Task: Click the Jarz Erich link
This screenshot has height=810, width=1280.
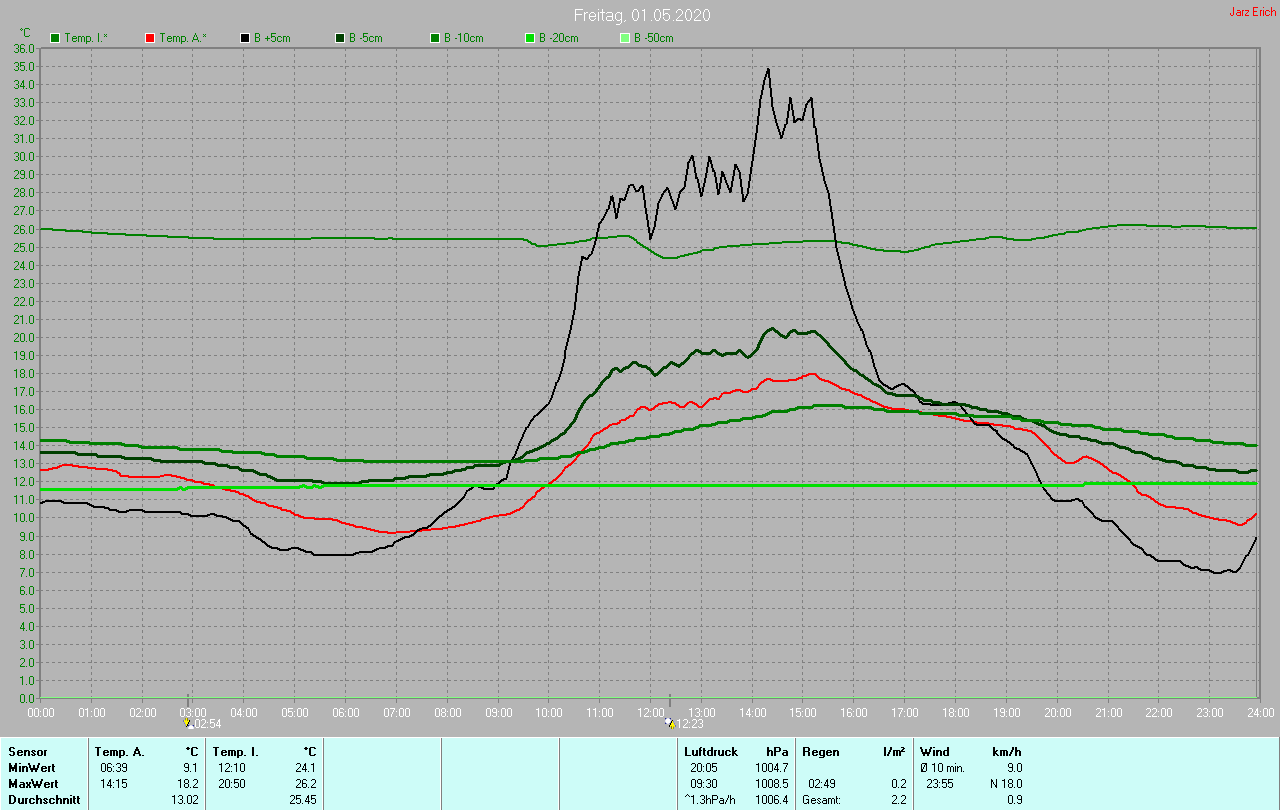Action: click(1252, 12)
